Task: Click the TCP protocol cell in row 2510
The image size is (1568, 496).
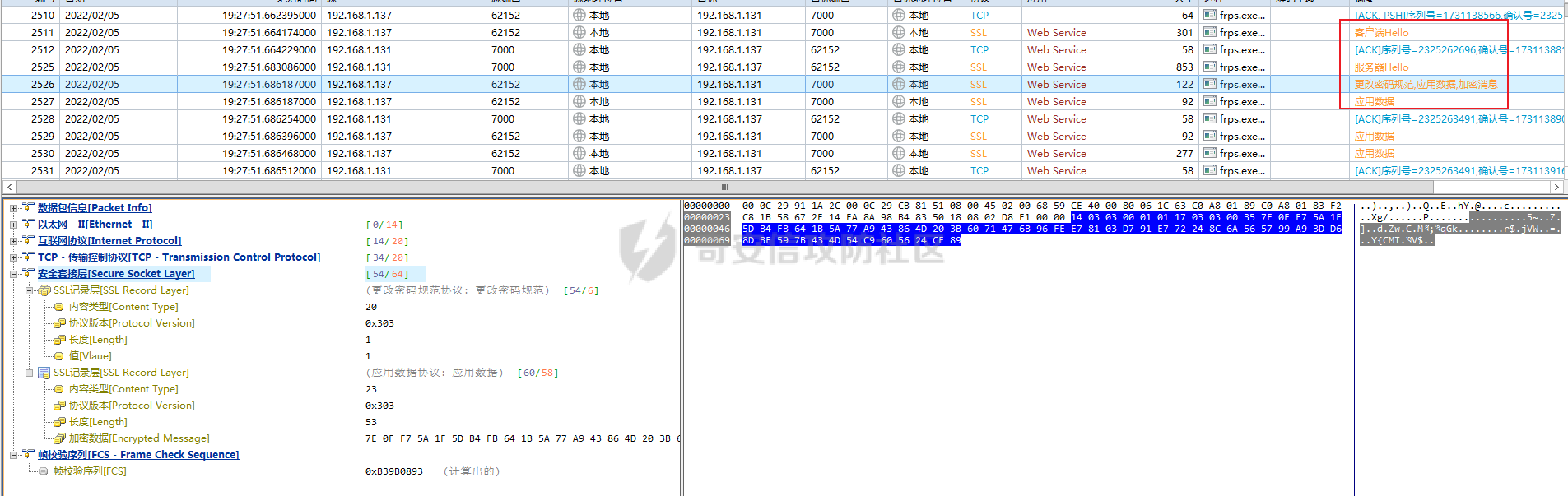Action: pyautogui.click(x=979, y=15)
